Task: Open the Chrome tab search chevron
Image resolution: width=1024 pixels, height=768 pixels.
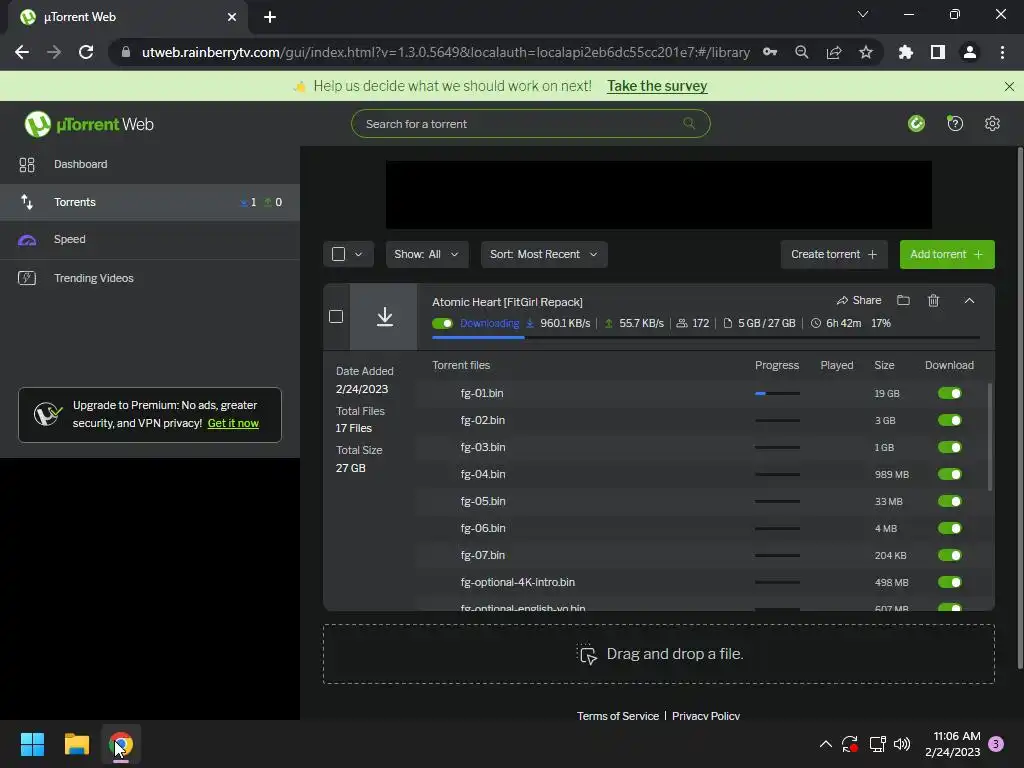Action: pyautogui.click(x=863, y=14)
